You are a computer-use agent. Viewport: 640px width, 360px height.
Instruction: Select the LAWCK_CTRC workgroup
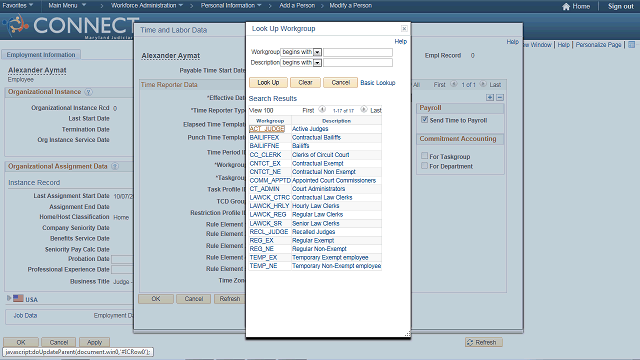tap(269, 198)
